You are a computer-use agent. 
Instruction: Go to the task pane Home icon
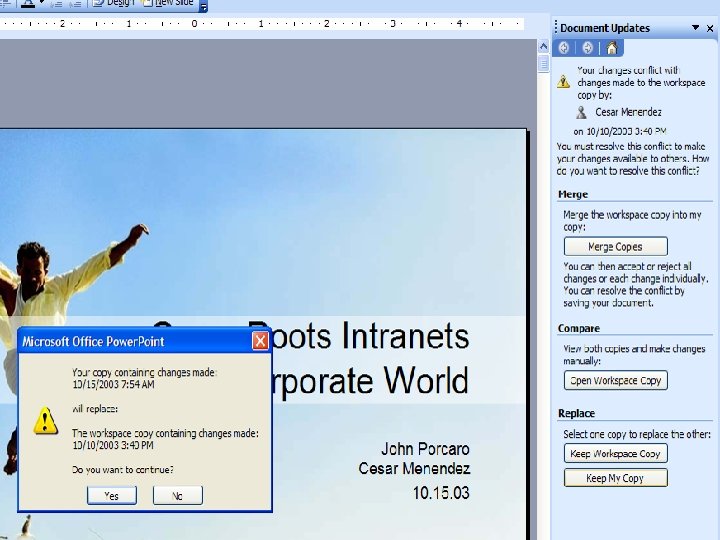pyautogui.click(x=612, y=48)
